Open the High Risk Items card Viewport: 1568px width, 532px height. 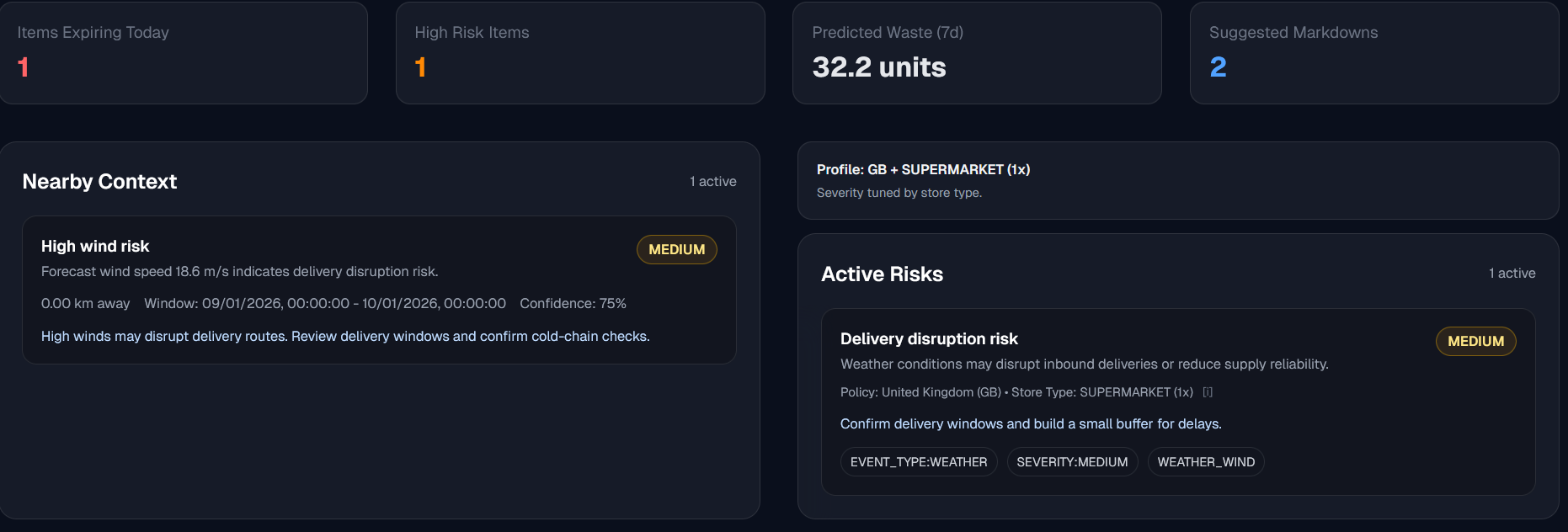579,53
